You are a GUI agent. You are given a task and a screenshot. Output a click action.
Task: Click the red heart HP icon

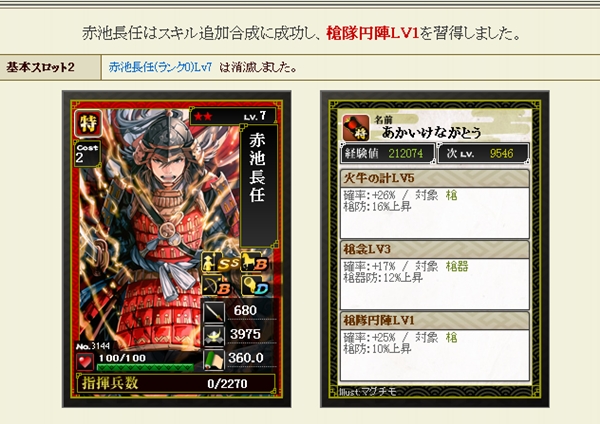coord(85,362)
